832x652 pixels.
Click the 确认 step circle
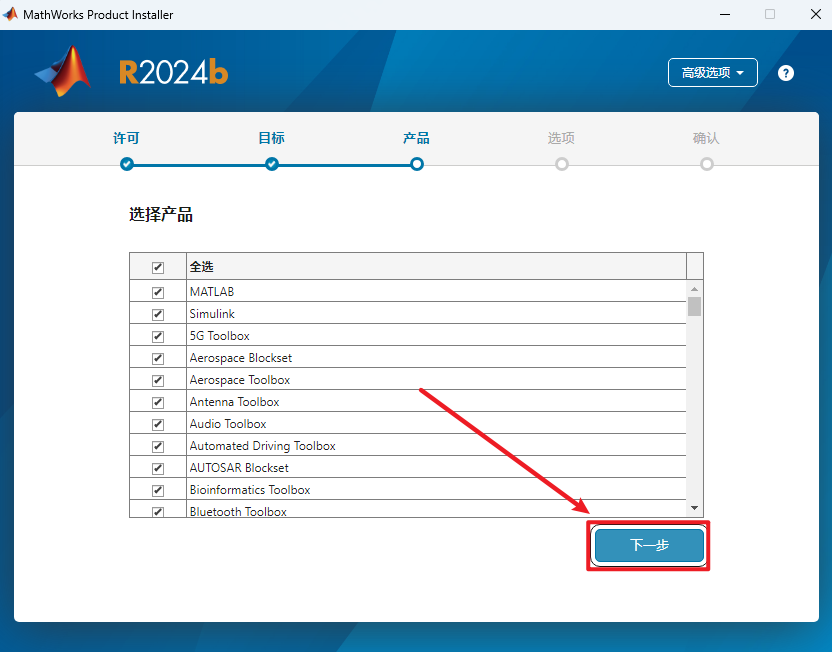pos(706,164)
